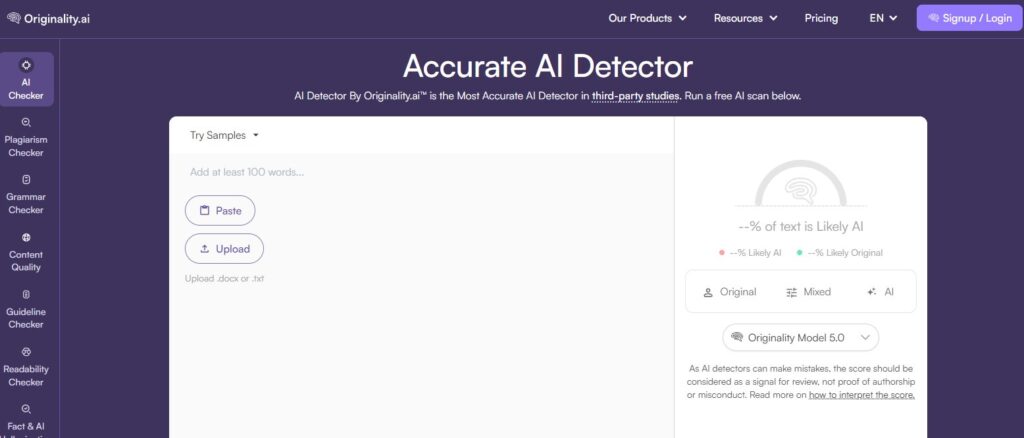The height and width of the screenshot is (438, 1024).
Task: Open the Readability Checker sidebar icon
Action: click(26, 352)
